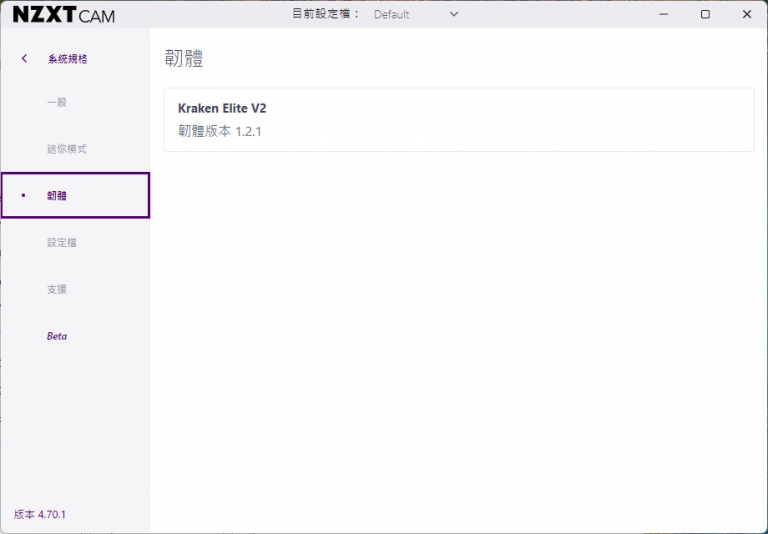The height and width of the screenshot is (534, 768).
Task: Click the 韌體 page heading
Action: point(184,59)
